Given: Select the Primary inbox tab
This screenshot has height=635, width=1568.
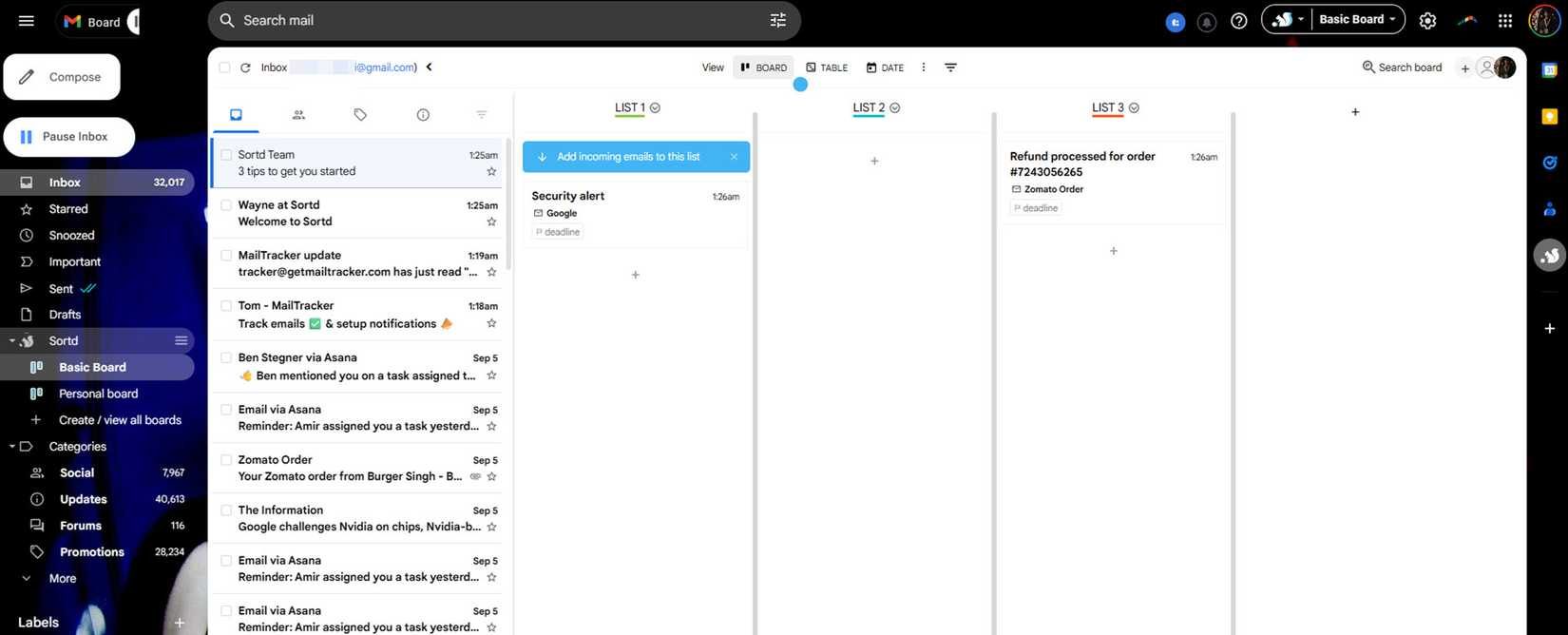Looking at the screenshot, I should click(x=236, y=115).
